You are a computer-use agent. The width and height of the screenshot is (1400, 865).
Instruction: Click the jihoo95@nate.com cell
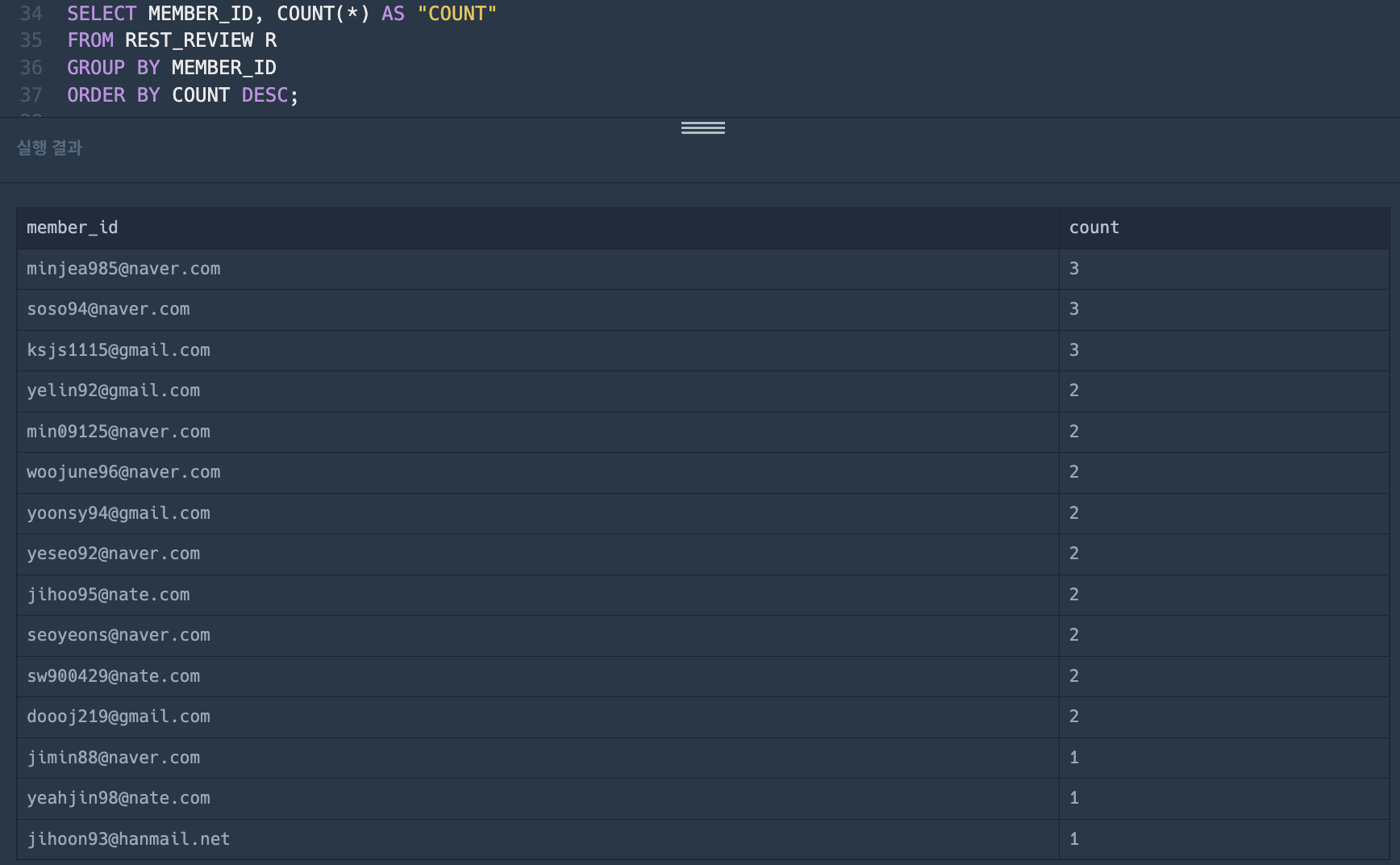point(108,595)
